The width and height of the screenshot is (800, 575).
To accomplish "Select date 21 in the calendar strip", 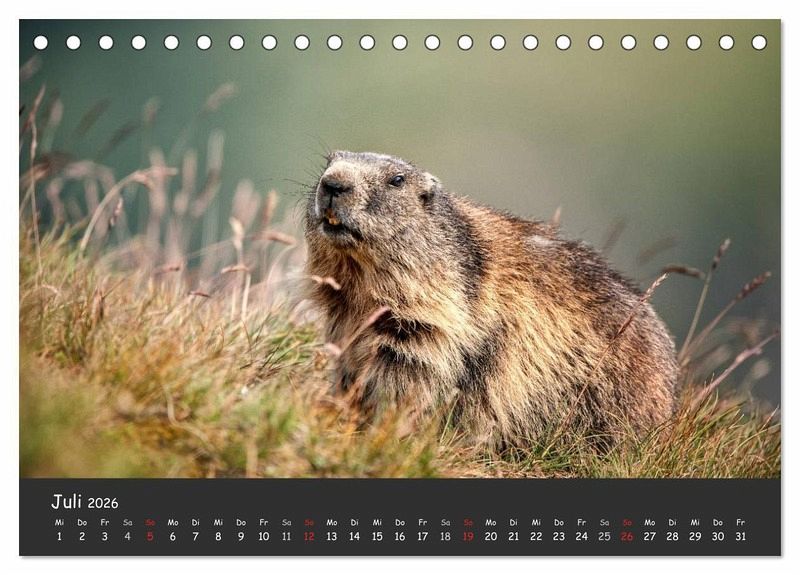I will (513, 536).
